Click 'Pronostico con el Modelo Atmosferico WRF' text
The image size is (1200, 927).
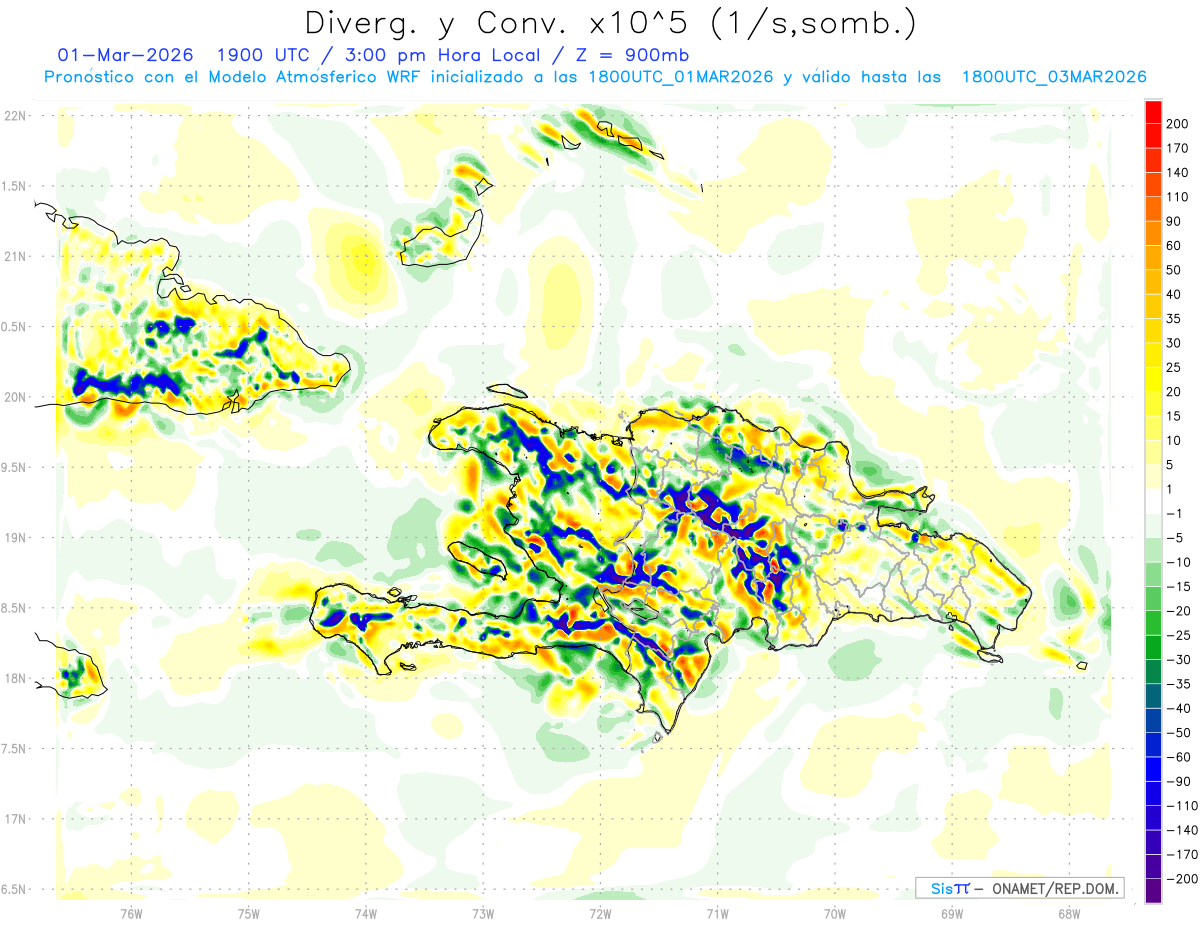(235, 77)
